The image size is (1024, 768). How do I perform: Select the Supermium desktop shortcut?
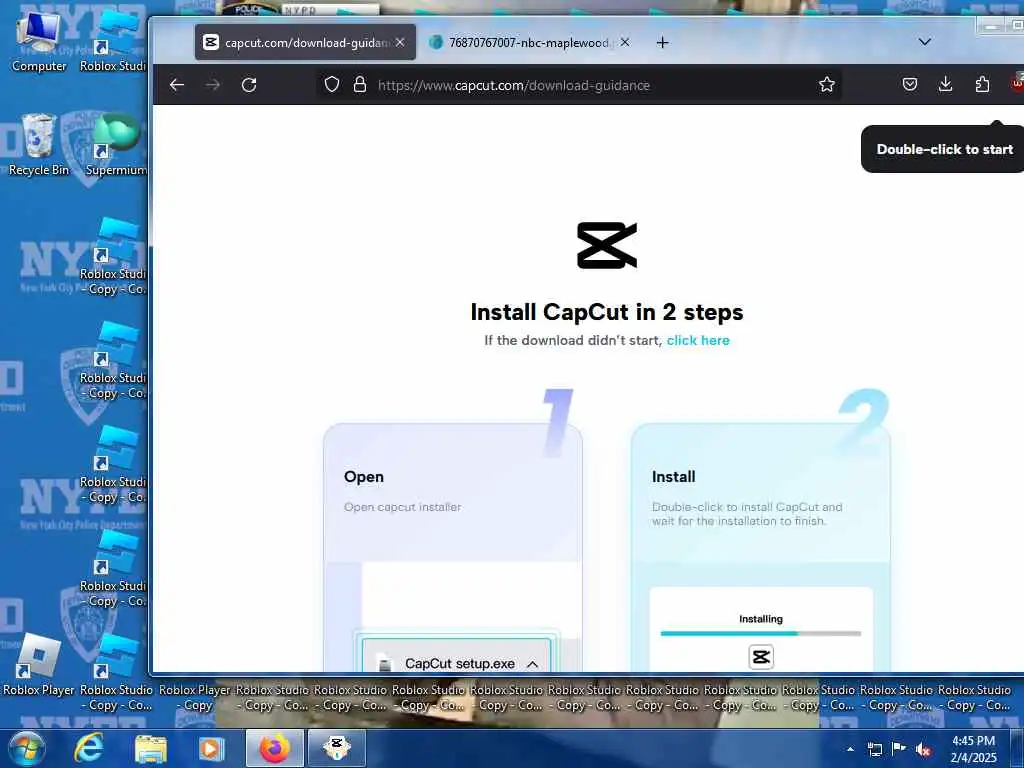(x=116, y=145)
